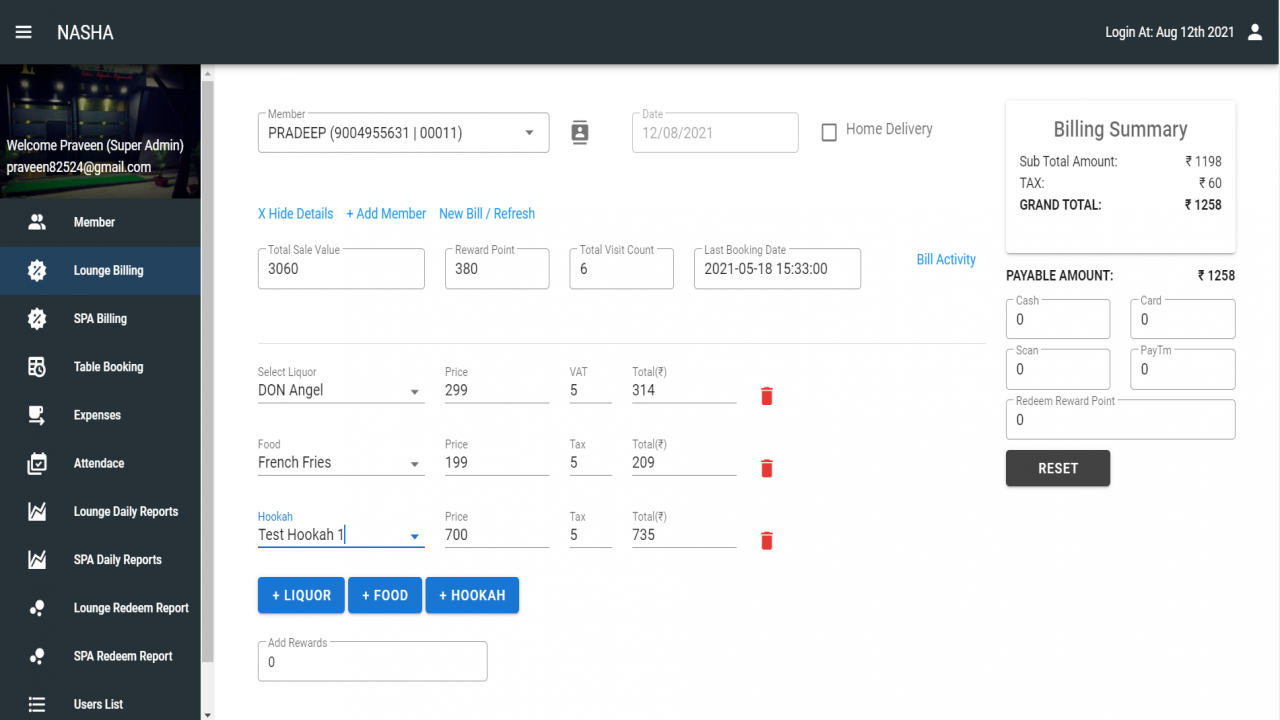The width and height of the screenshot is (1280, 720).
Task: Click the RESET button
Action: tap(1058, 468)
